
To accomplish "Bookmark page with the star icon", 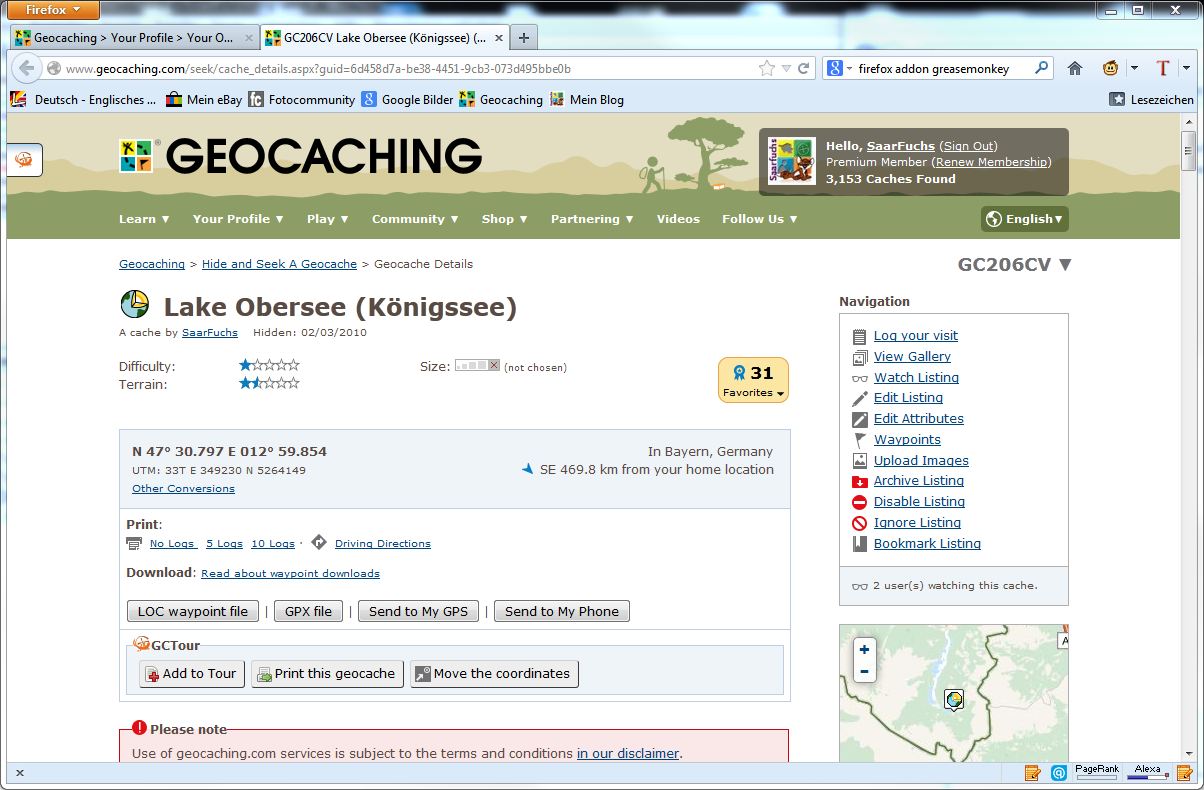I will point(767,69).
